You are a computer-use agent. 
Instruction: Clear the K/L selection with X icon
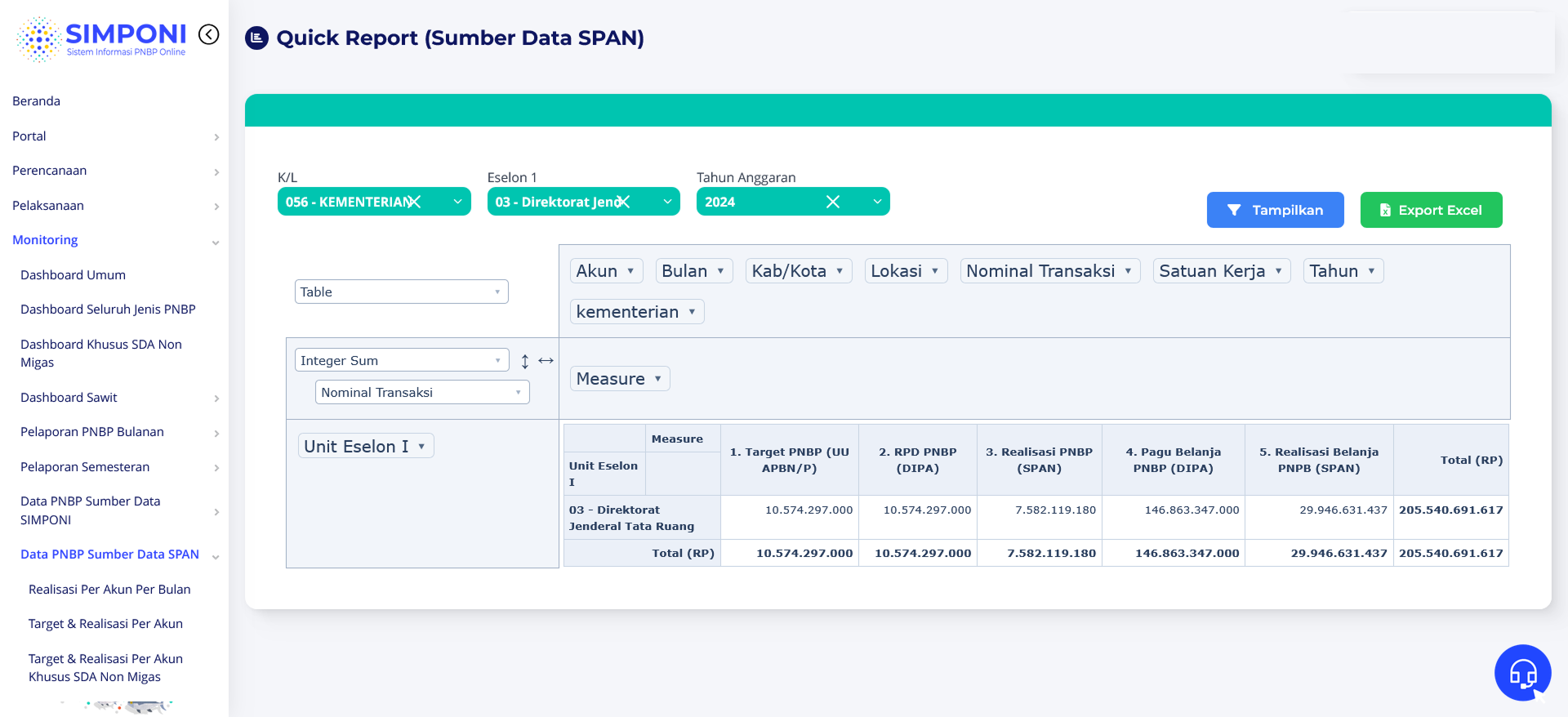[414, 202]
